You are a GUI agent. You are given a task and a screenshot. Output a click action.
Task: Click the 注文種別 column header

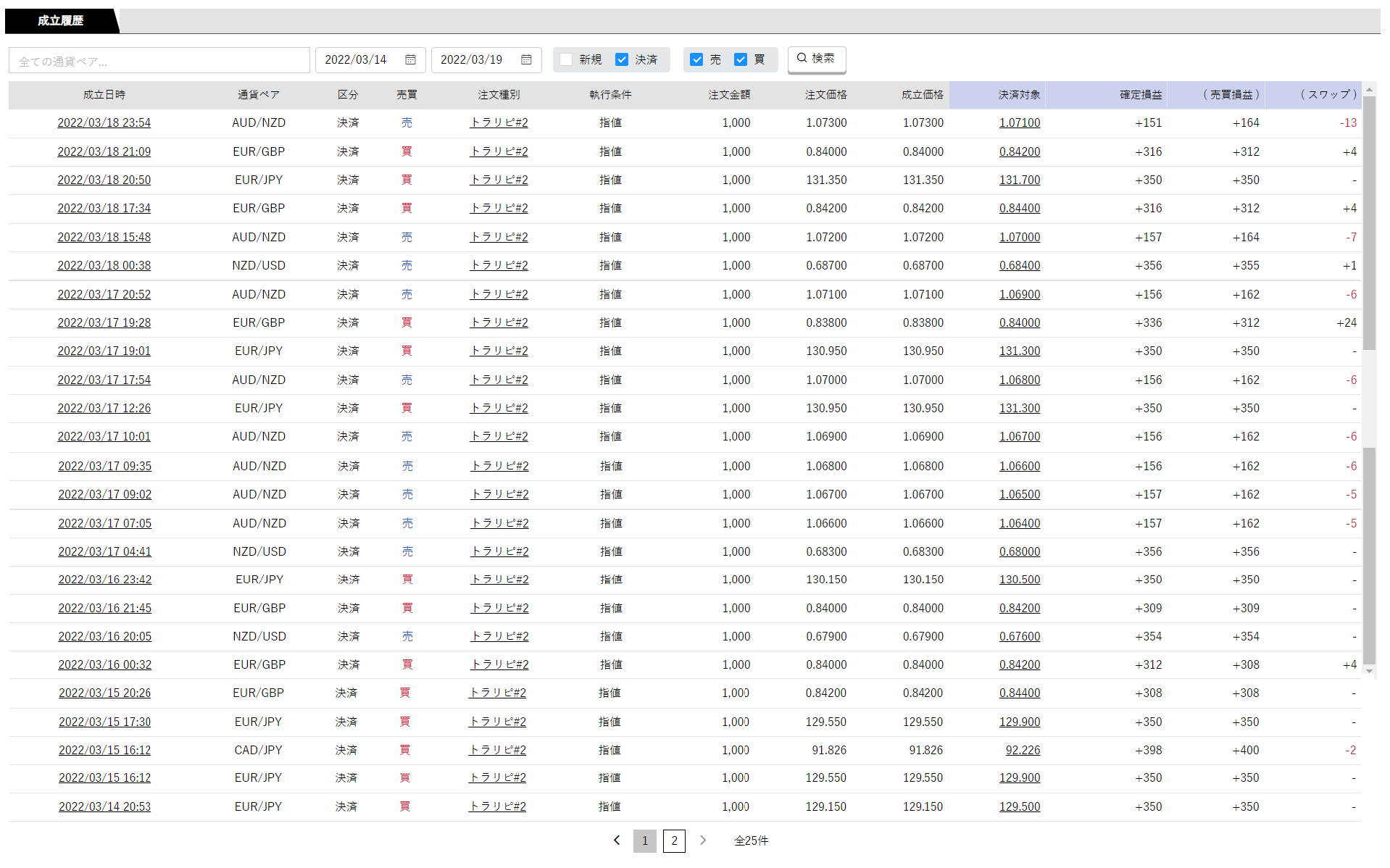[499, 95]
